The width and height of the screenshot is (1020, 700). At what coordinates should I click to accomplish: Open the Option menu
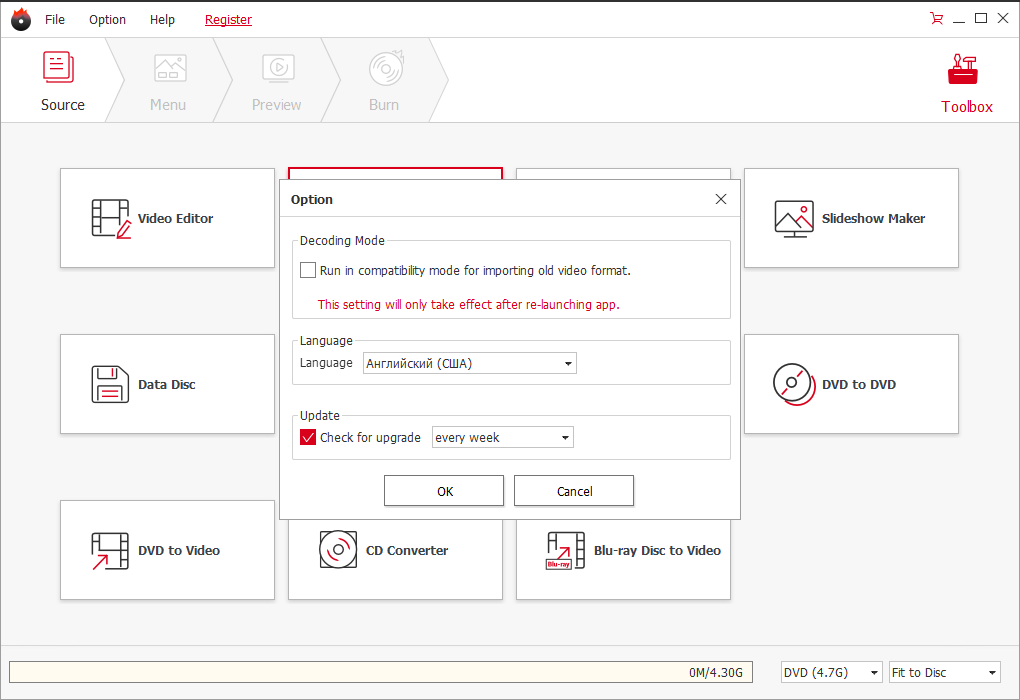(107, 18)
